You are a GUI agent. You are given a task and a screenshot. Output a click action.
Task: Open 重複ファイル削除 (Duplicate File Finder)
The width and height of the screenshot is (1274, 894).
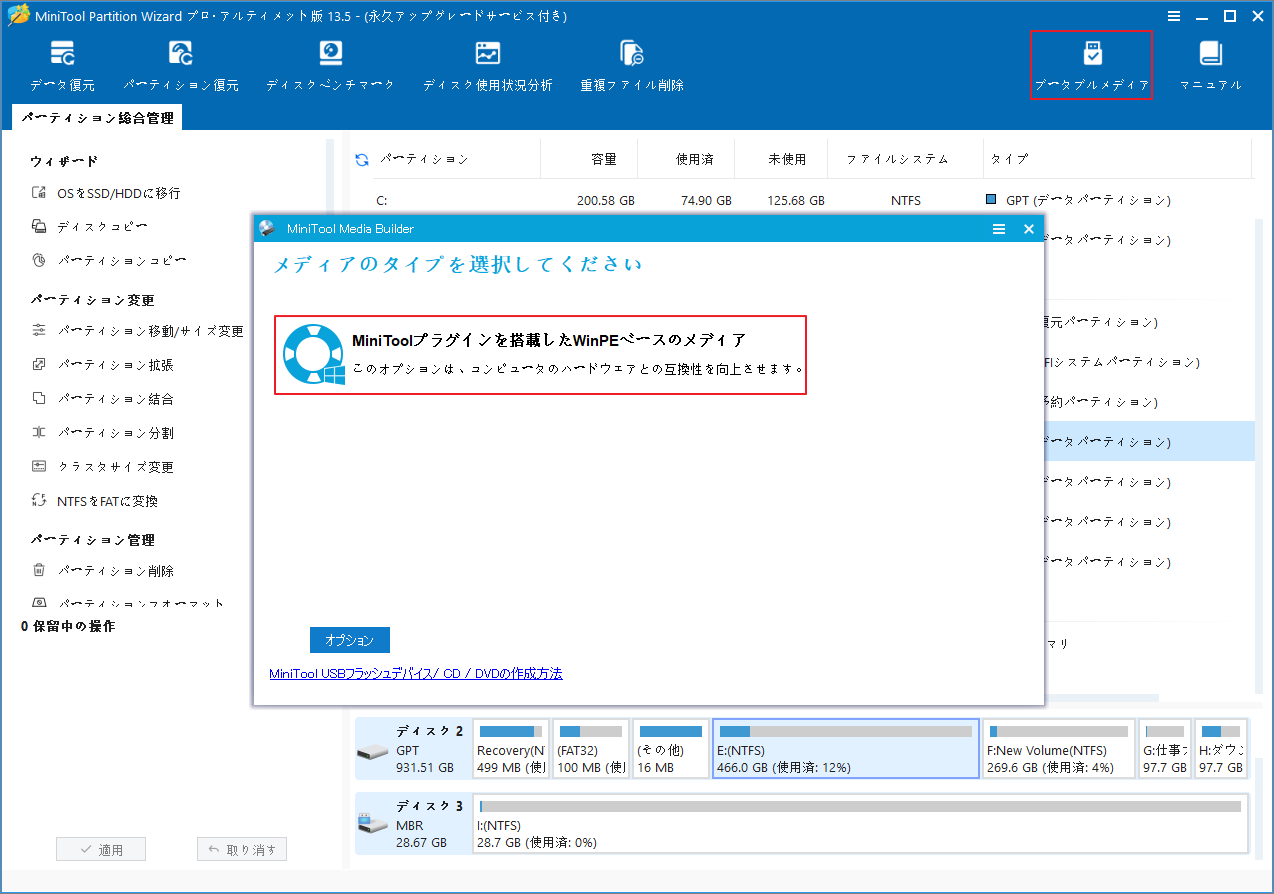point(631,64)
